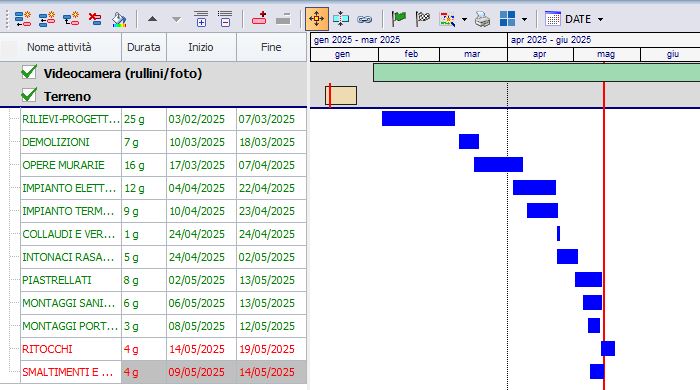Move activity down with the down arrow

[176, 19]
